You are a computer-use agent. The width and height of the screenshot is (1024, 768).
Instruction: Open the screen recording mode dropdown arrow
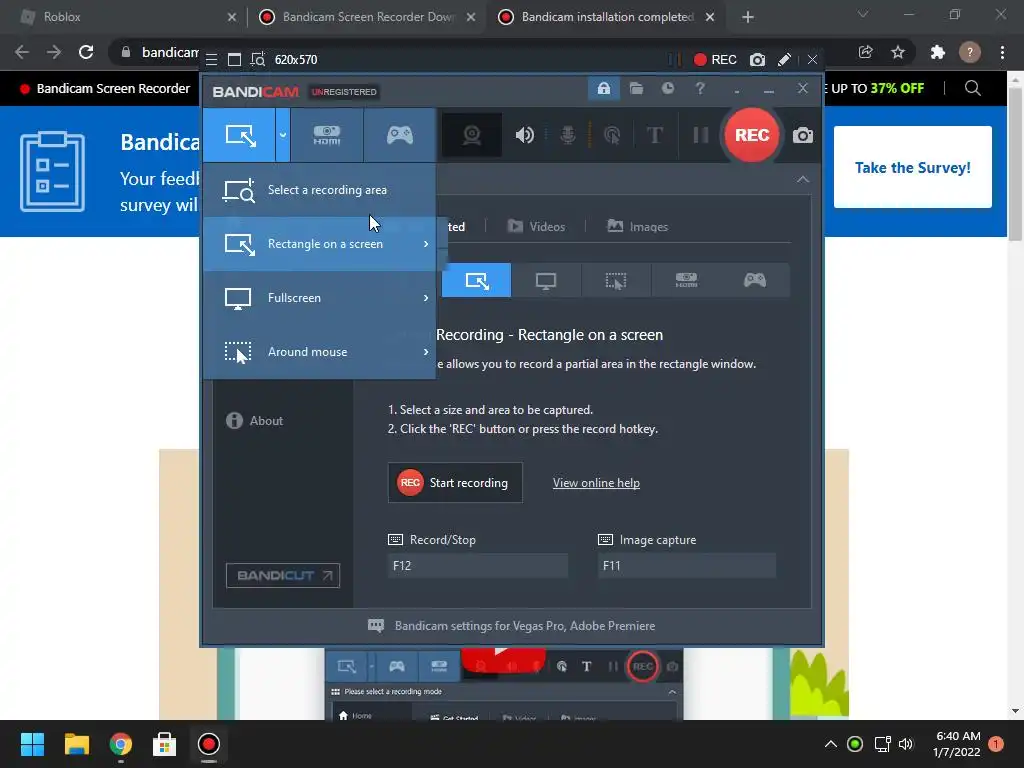click(283, 135)
